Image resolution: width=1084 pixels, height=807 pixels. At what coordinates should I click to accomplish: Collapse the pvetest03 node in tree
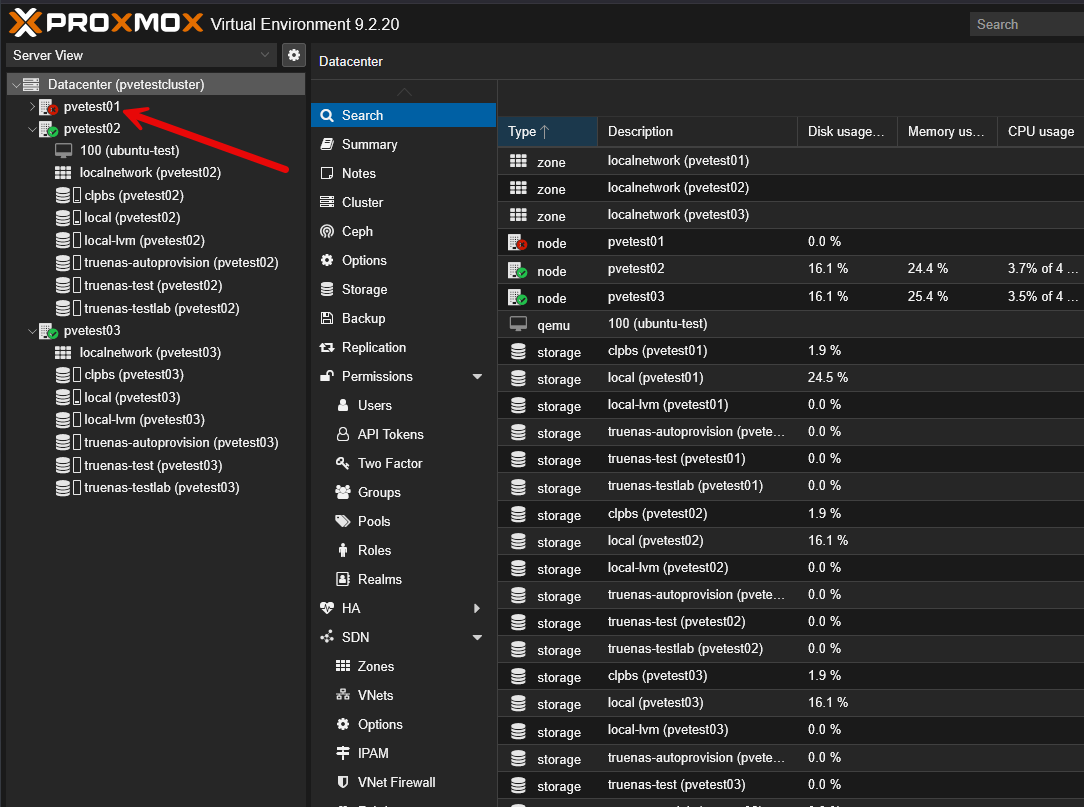point(32,331)
